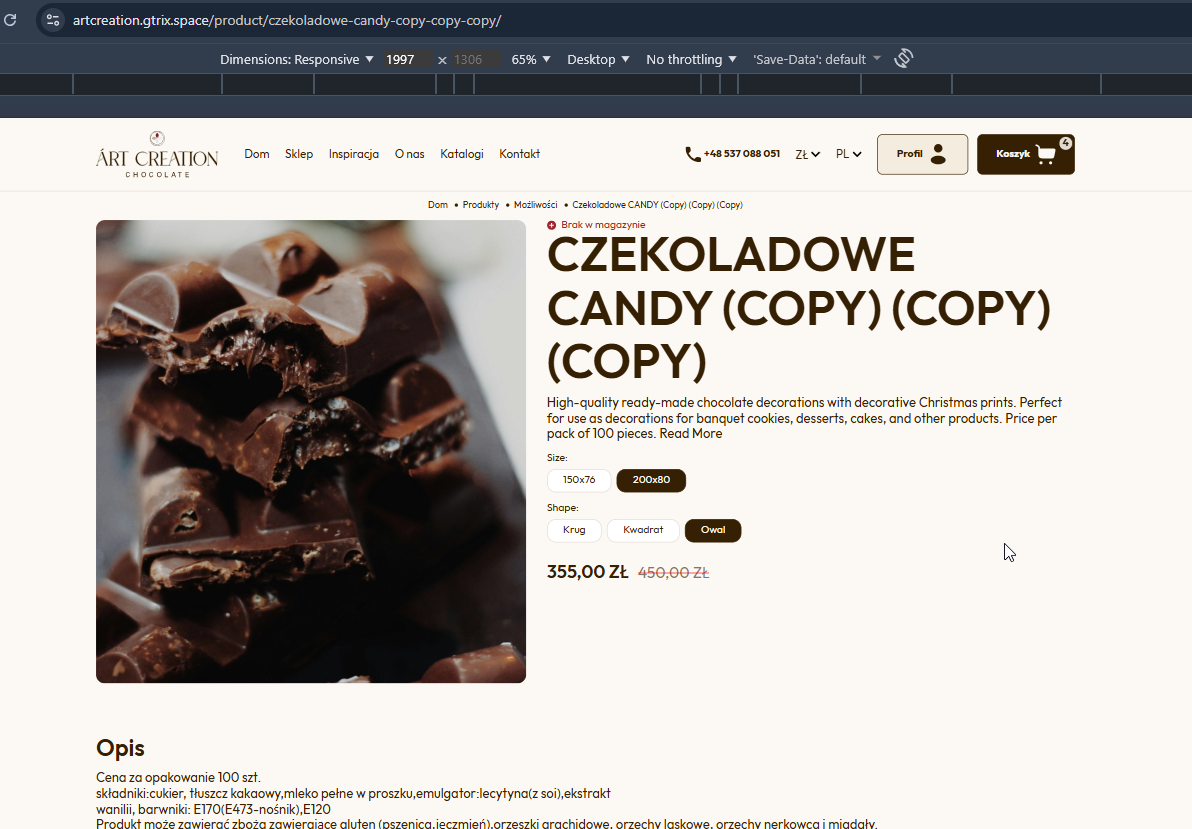The height and width of the screenshot is (829, 1192).
Task: Open site information icon in address bar
Action: pyautogui.click(x=52, y=21)
